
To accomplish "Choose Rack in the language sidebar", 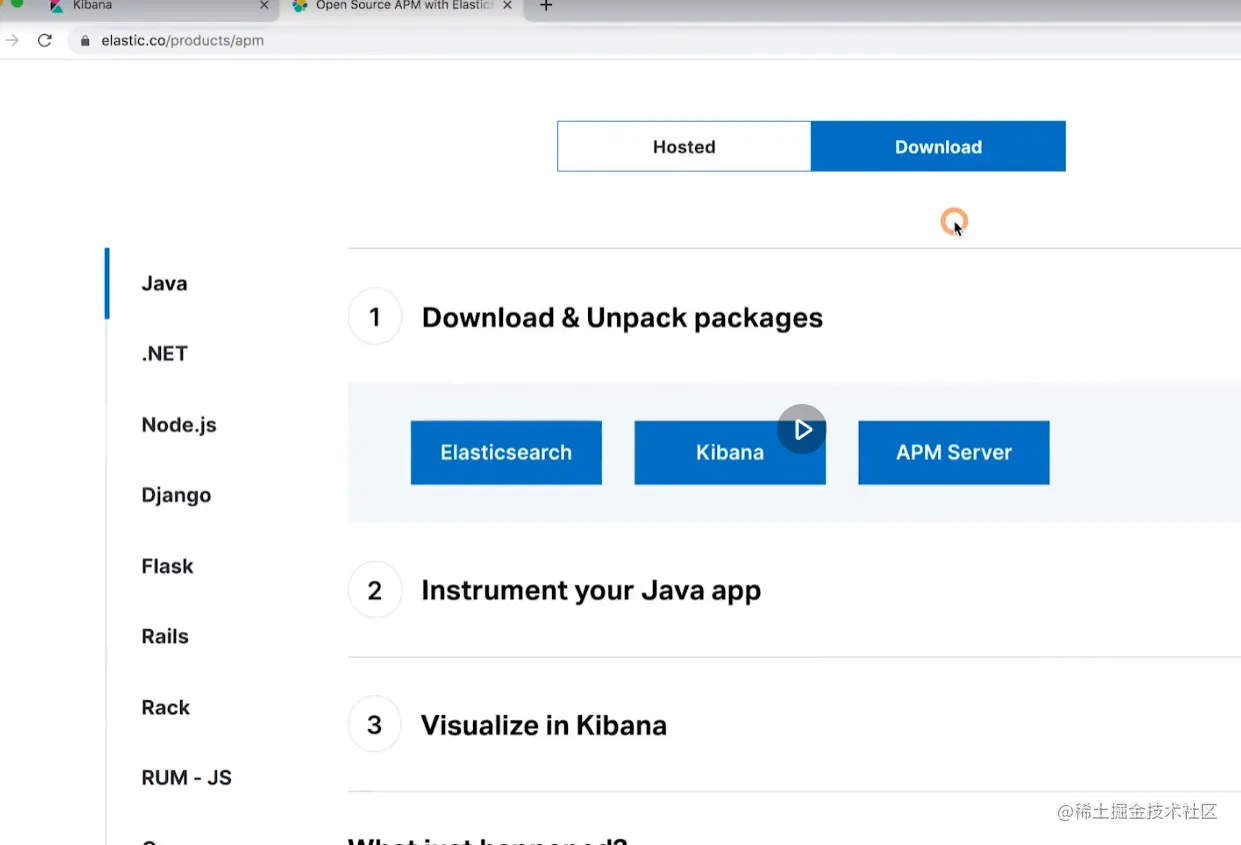I will coord(165,708).
